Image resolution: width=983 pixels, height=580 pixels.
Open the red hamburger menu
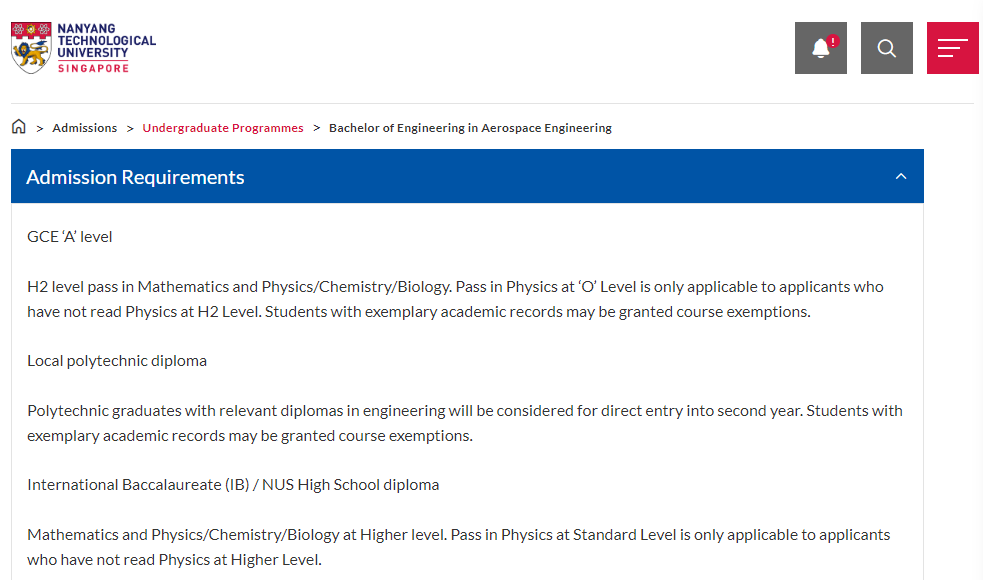tap(952, 48)
